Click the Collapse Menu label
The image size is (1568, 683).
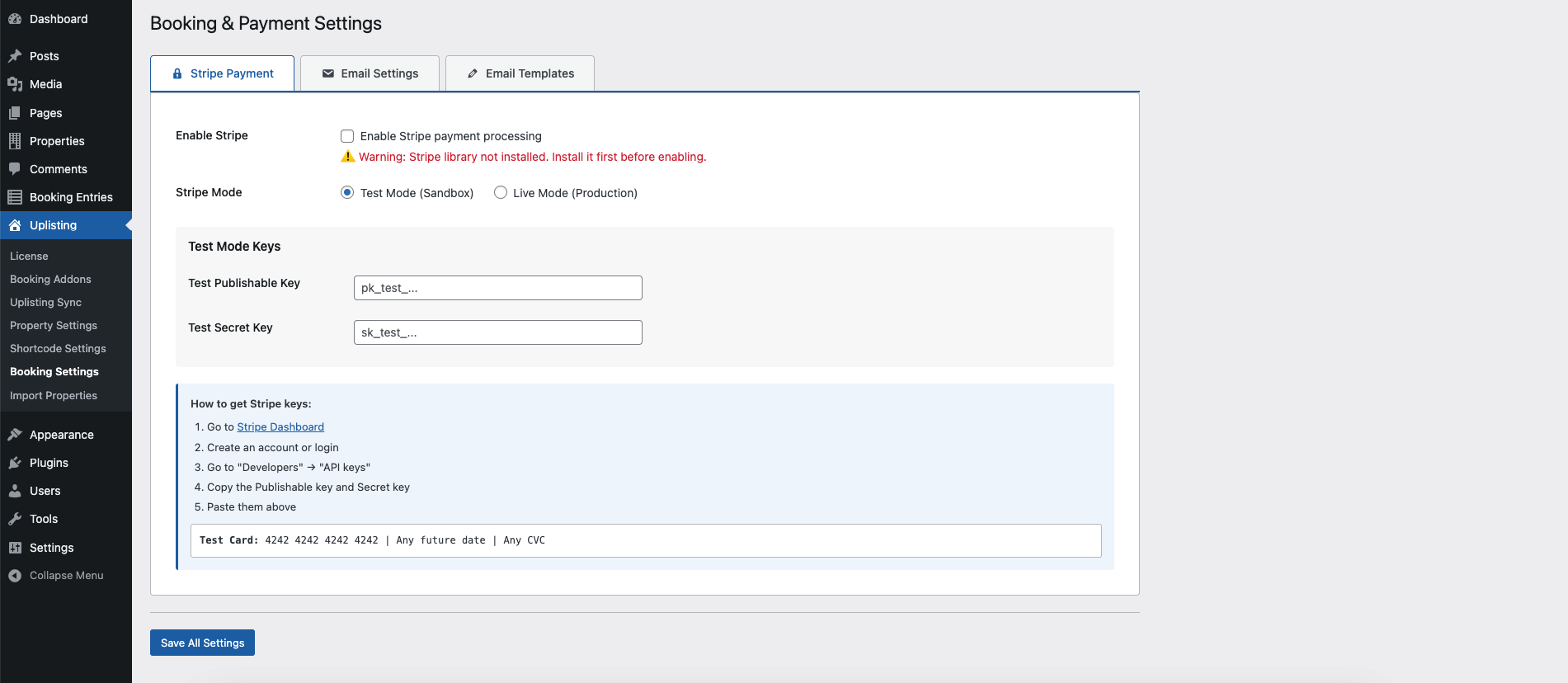[x=67, y=576]
